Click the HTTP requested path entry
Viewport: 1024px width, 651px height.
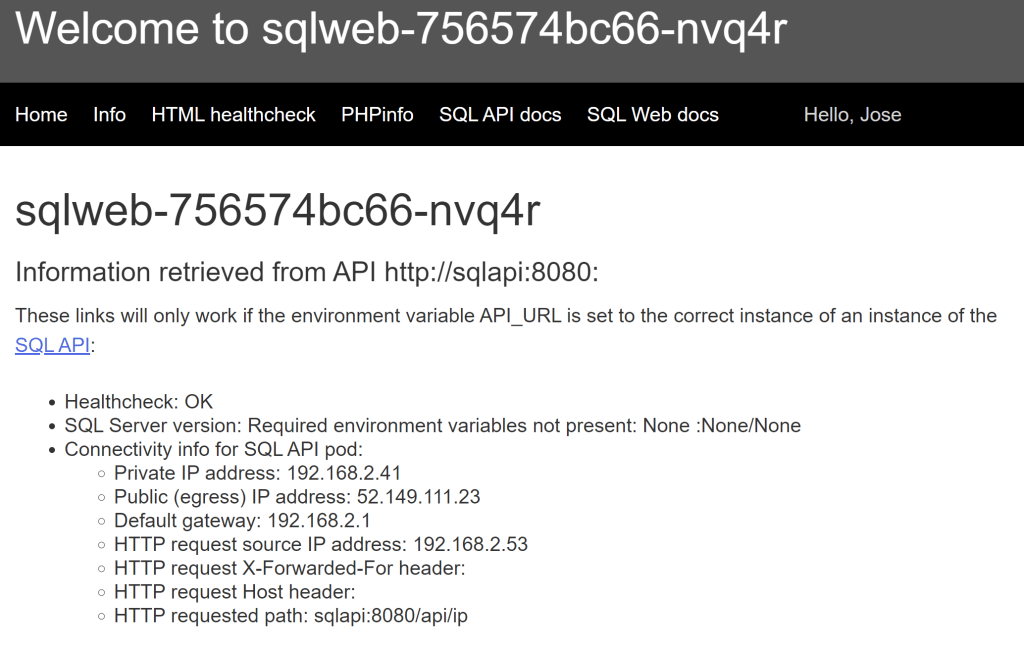[290, 616]
